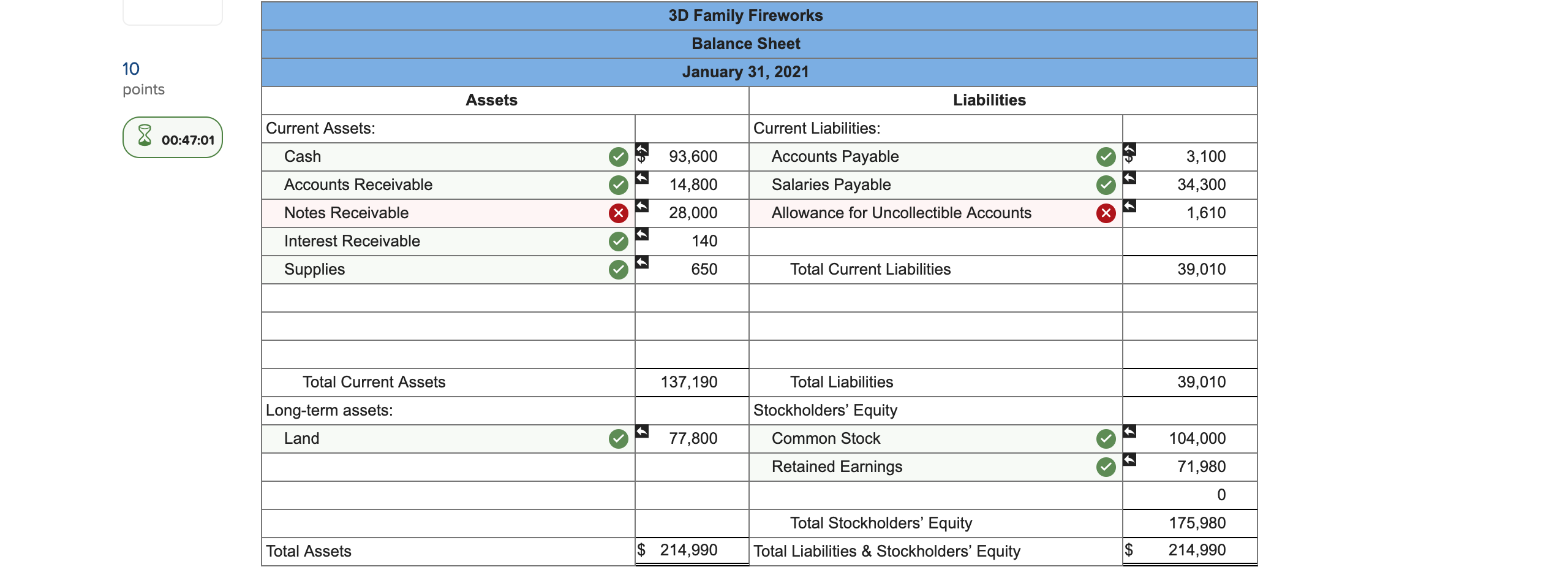Click the revert arrow on Allowance amount

[x=1129, y=206]
